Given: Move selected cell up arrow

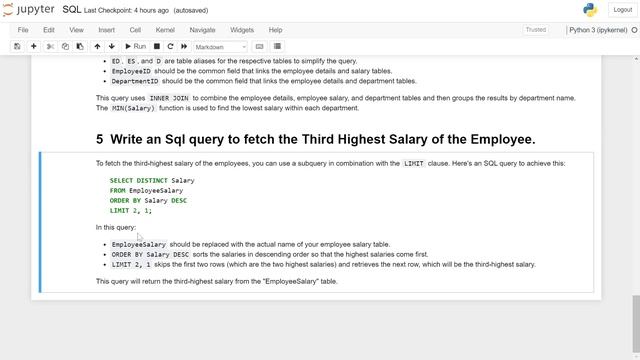Looking at the screenshot, I should (97, 47).
